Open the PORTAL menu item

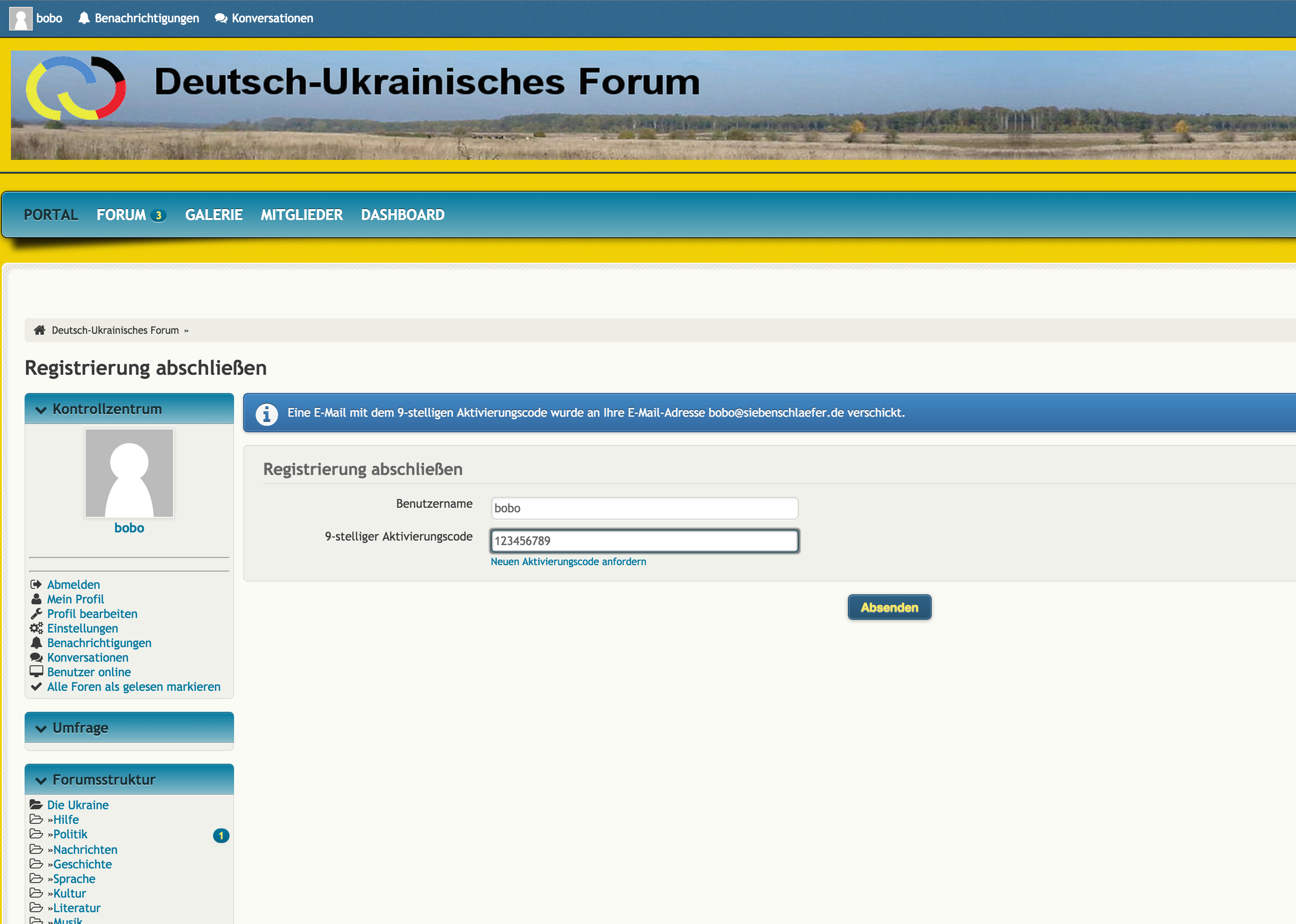click(x=51, y=215)
